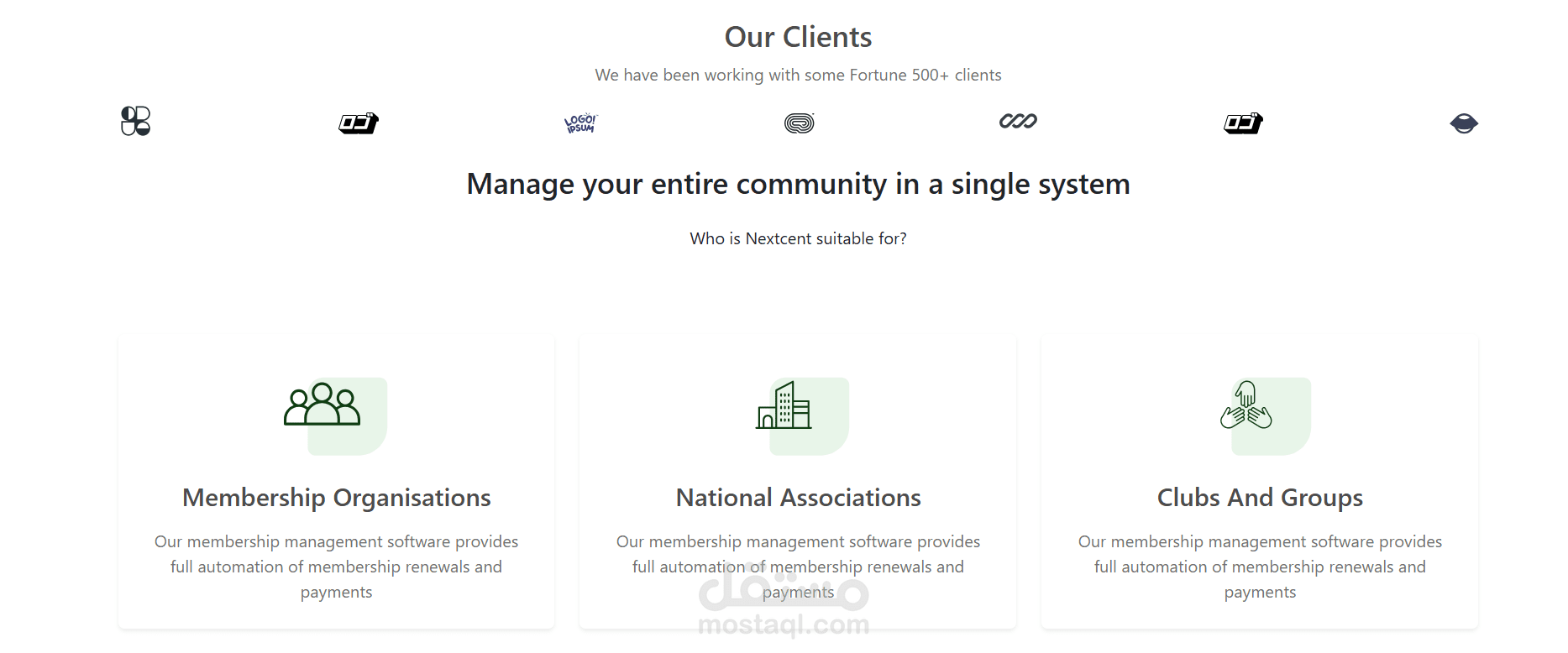
Task: Click the boxy logo beside Logo Ipsum
Action: pos(359,123)
